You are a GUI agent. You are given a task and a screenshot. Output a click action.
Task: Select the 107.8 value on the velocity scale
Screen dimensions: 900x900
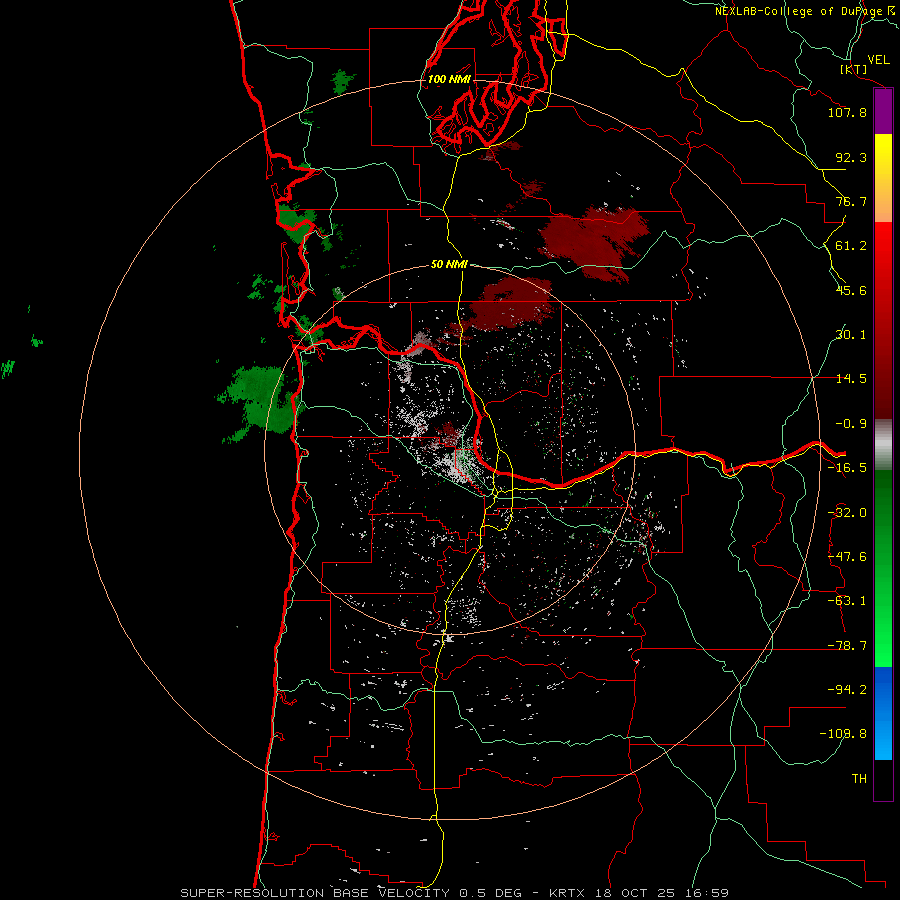coord(847,112)
